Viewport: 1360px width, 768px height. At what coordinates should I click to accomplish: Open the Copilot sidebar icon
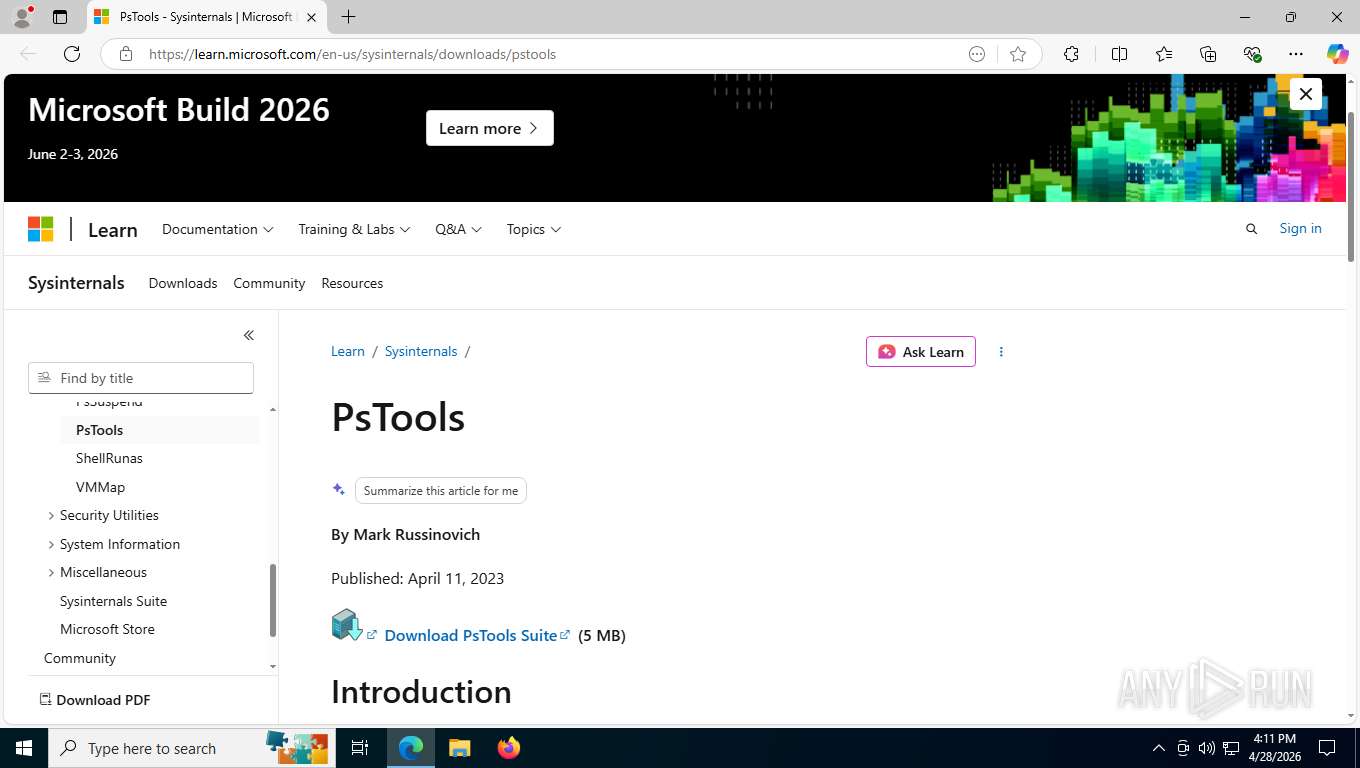[x=1337, y=54]
